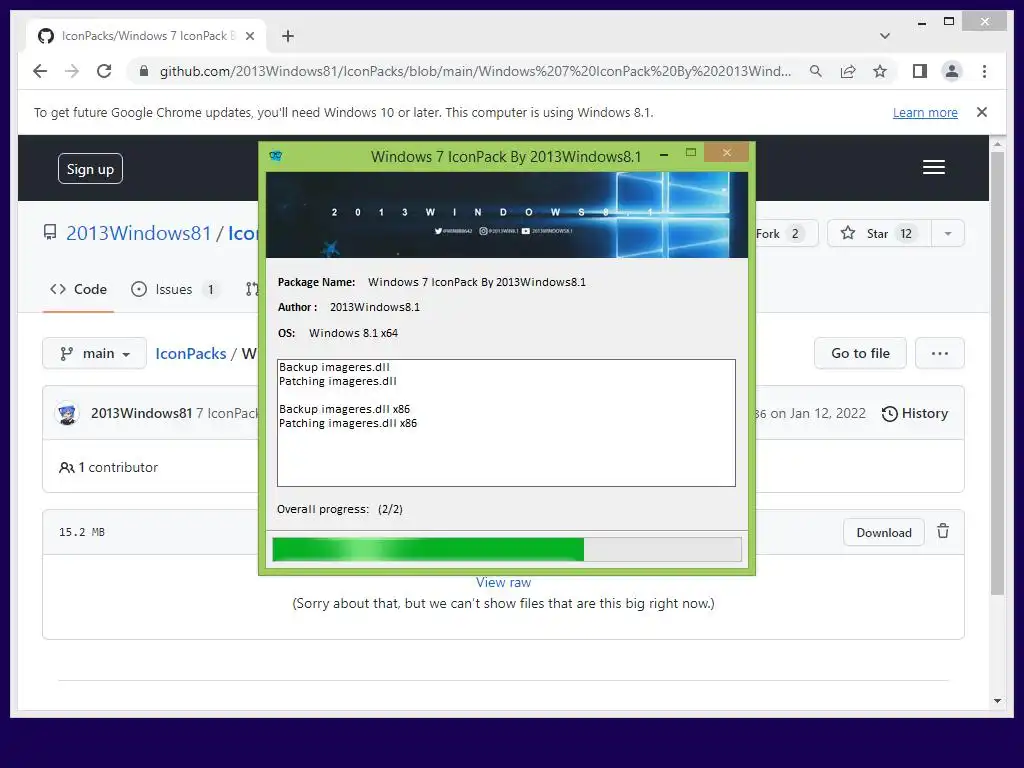The image size is (1024, 768).
Task: Open a new browser tab
Action: coord(287,36)
